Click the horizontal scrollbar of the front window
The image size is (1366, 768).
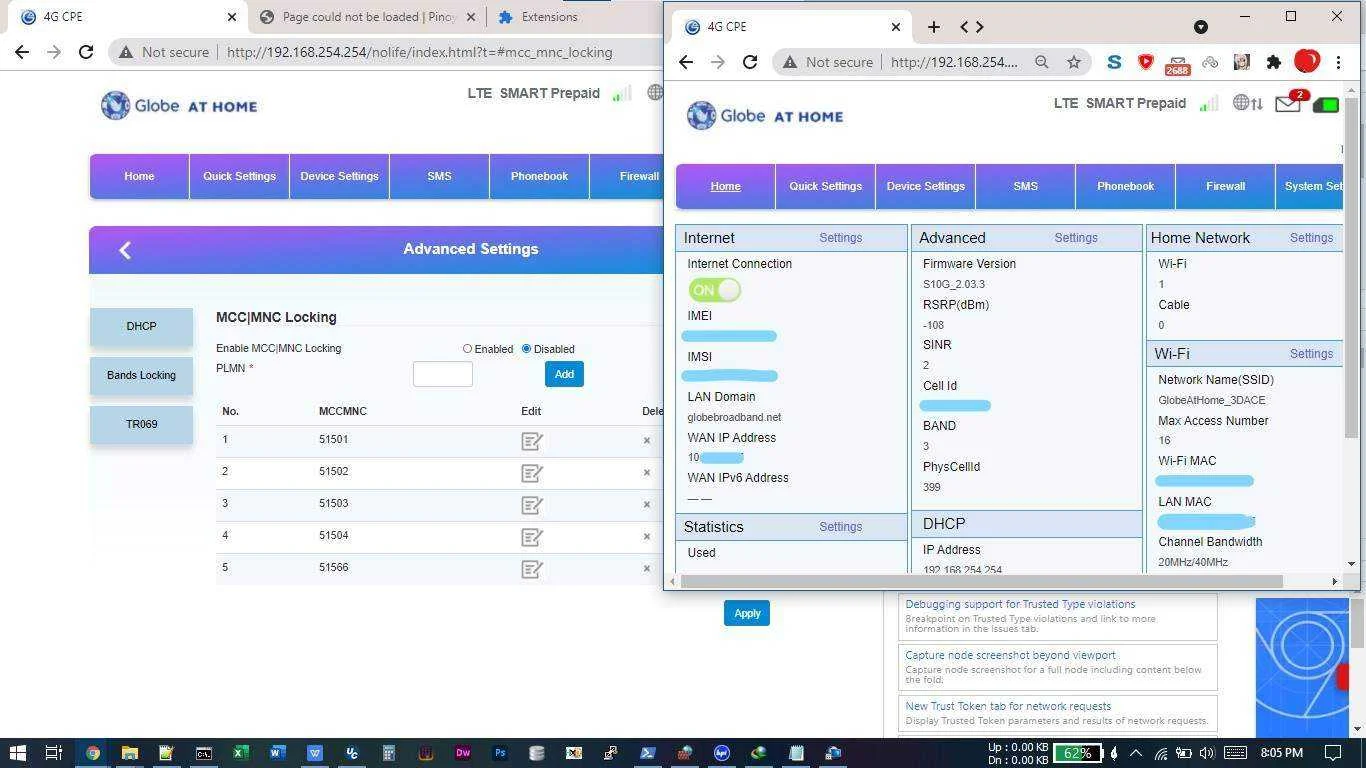point(982,581)
